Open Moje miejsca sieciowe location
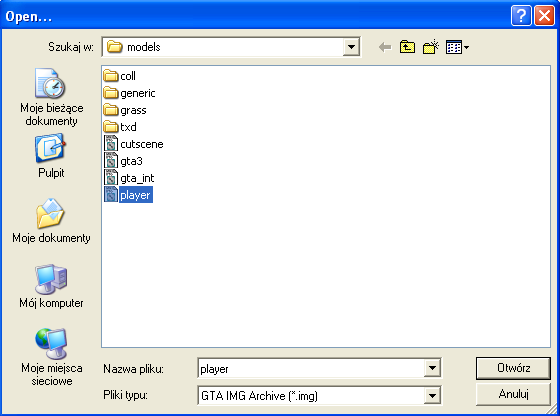Image resolution: width=560 pixels, height=416 pixels. (51, 357)
